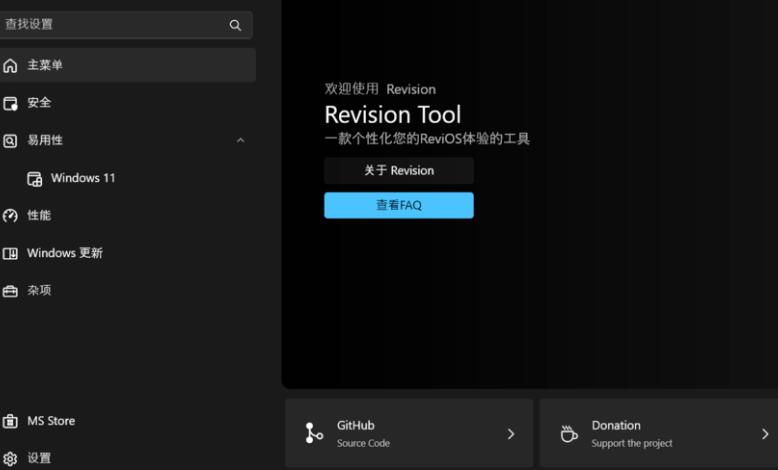Image resolution: width=778 pixels, height=470 pixels.
Task: Click the 杂项 toolbox icon
Action: [10, 291]
